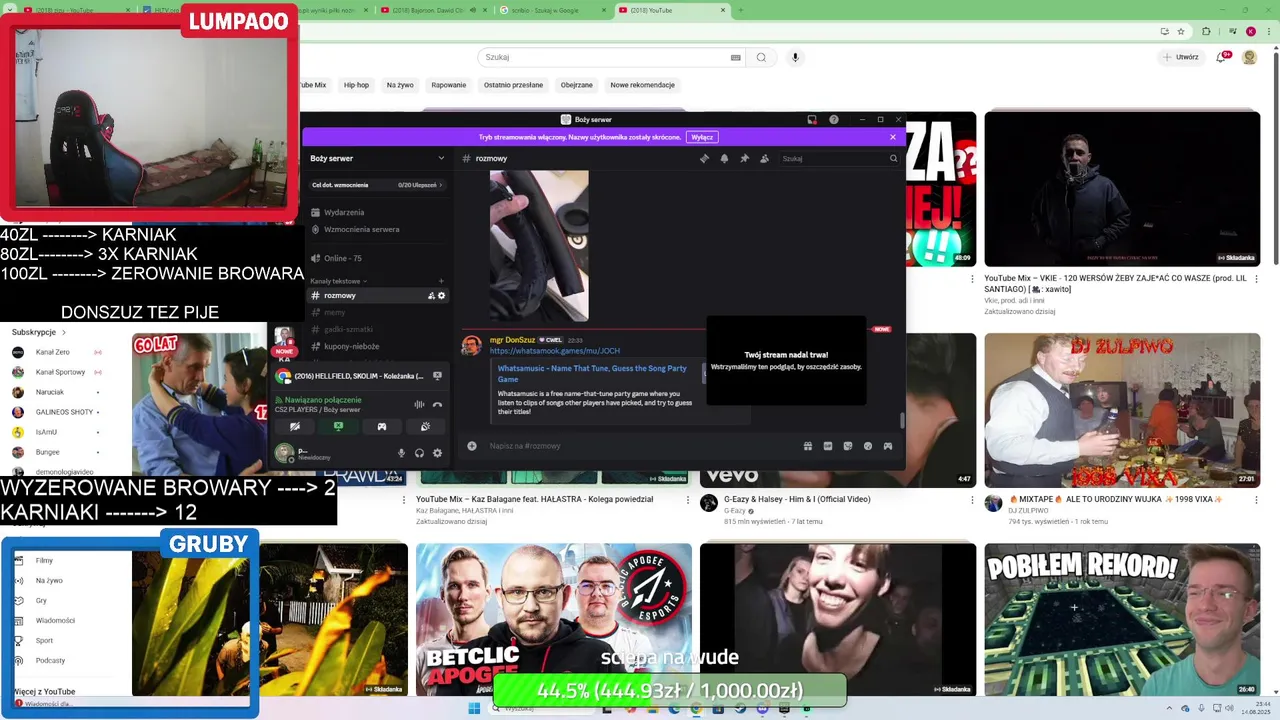The image size is (1280, 720).
Task: Open options for MIXTAPE 1998 VIXA video
Action: click(x=1257, y=501)
